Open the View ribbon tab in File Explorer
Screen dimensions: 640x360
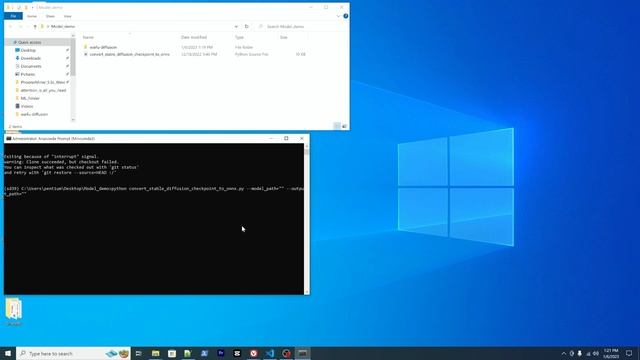[67, 16]
